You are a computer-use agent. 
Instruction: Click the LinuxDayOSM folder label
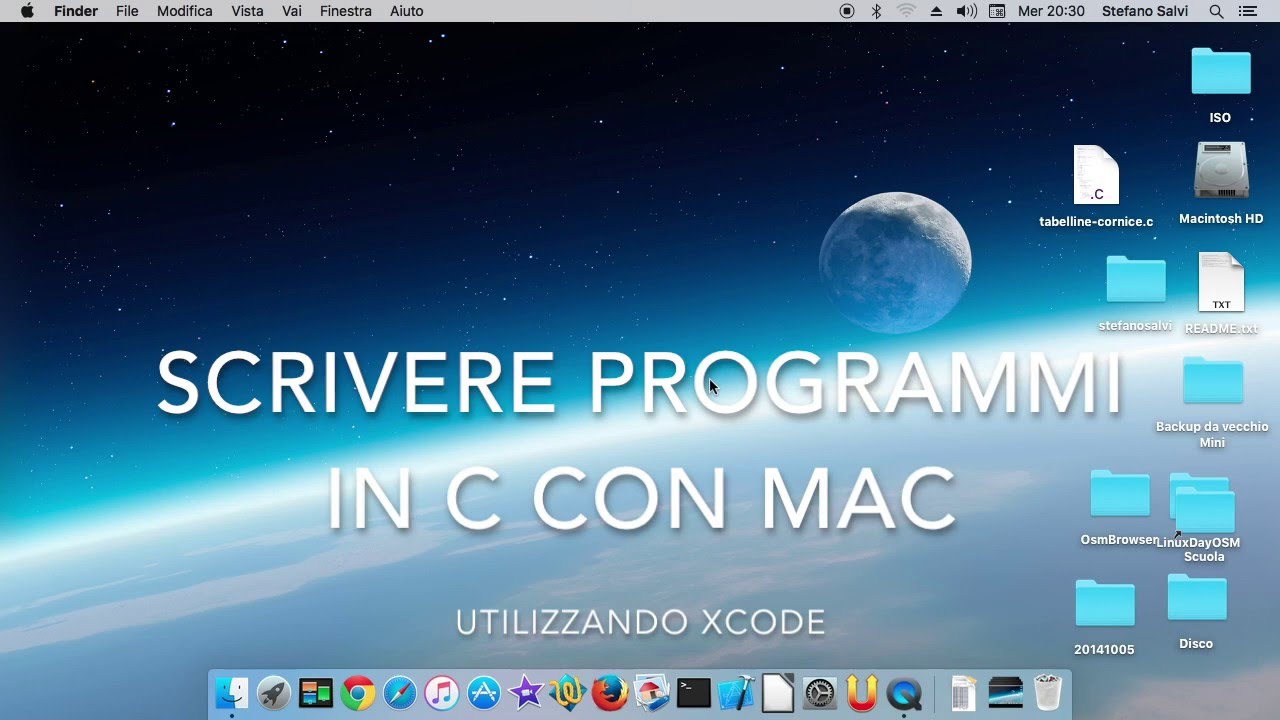pos(1198,542)
